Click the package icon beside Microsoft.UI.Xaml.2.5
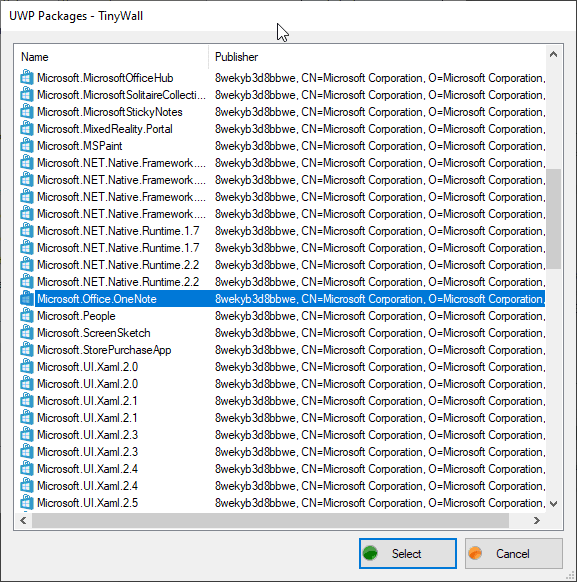The width and height of the screenshot is (577, 582). click(x=26, y=503)
